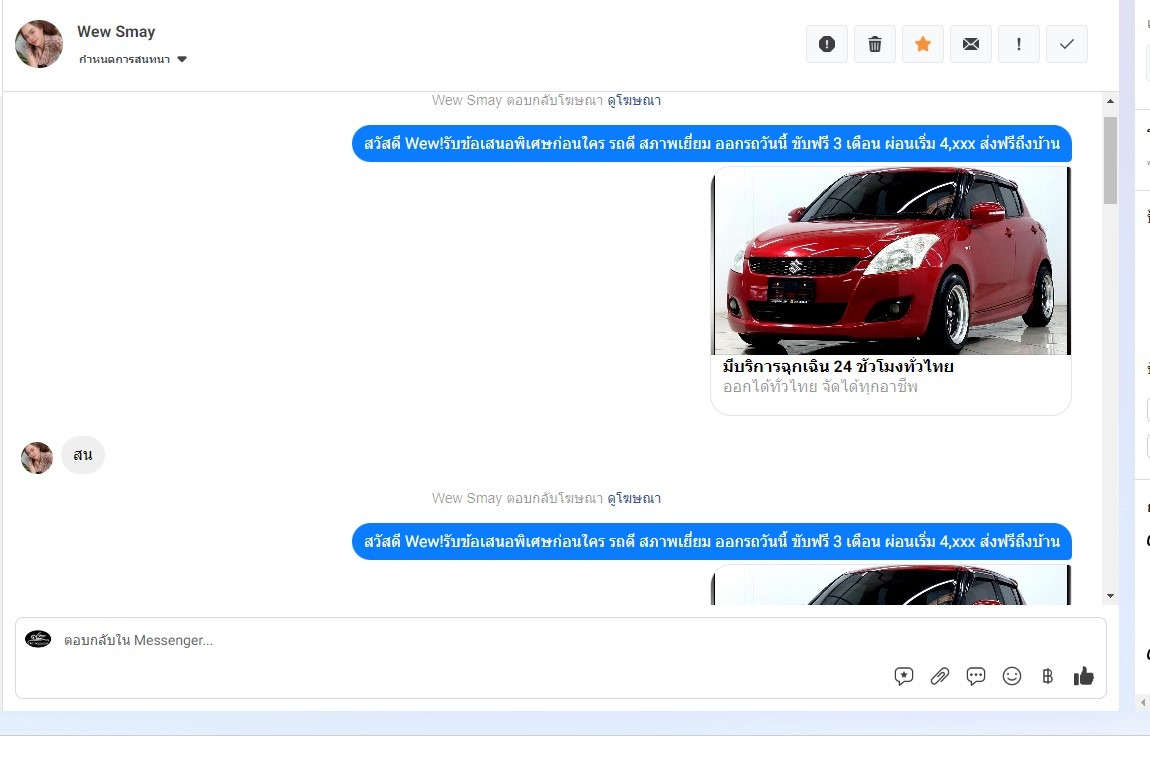Click the chat scrollbar thumb
The width and height of the screenshot is (1150, 767).
[x=1110, y=160]
